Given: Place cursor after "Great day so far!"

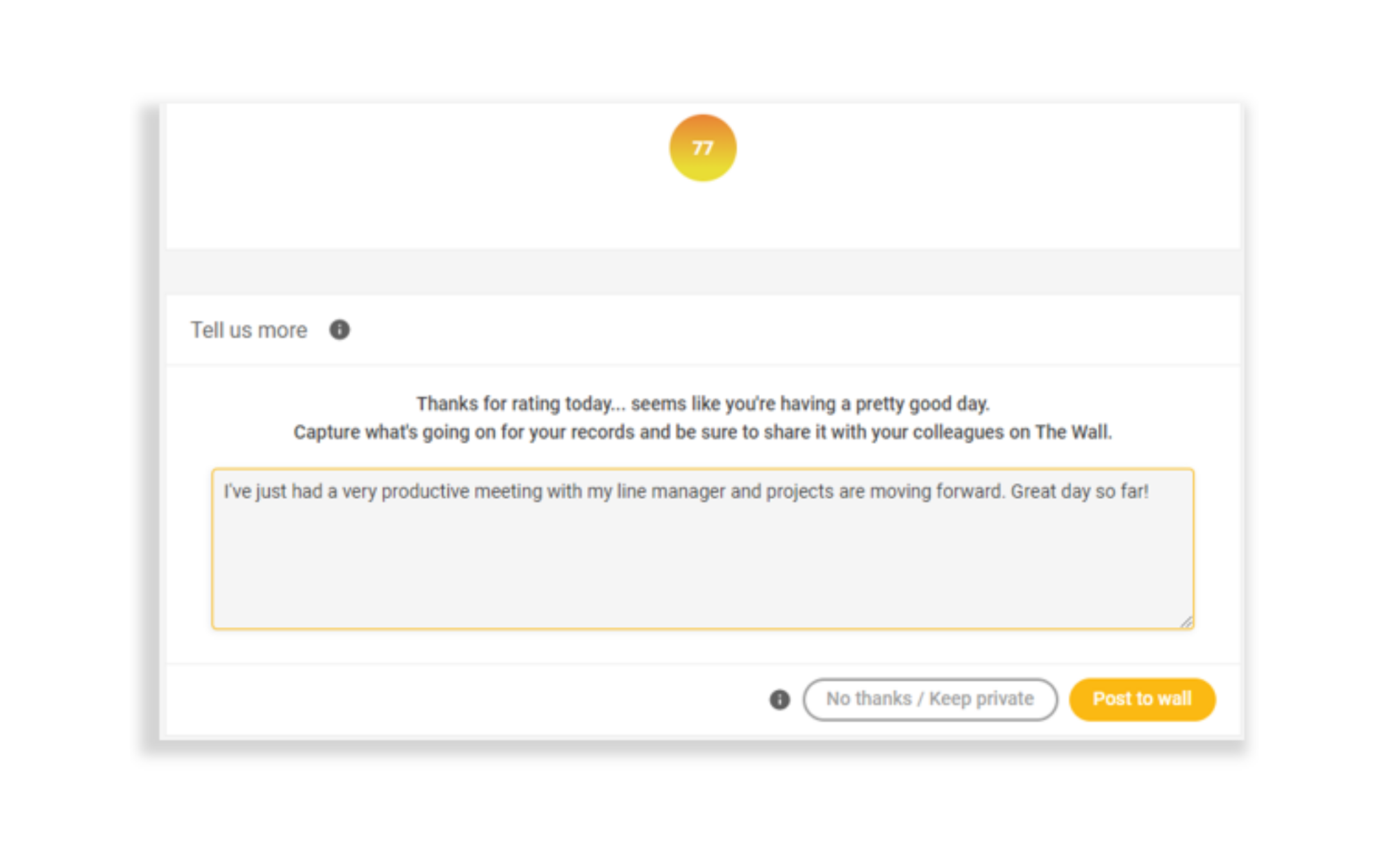Looking at the screenshot, I should [x=1151, y=492].
